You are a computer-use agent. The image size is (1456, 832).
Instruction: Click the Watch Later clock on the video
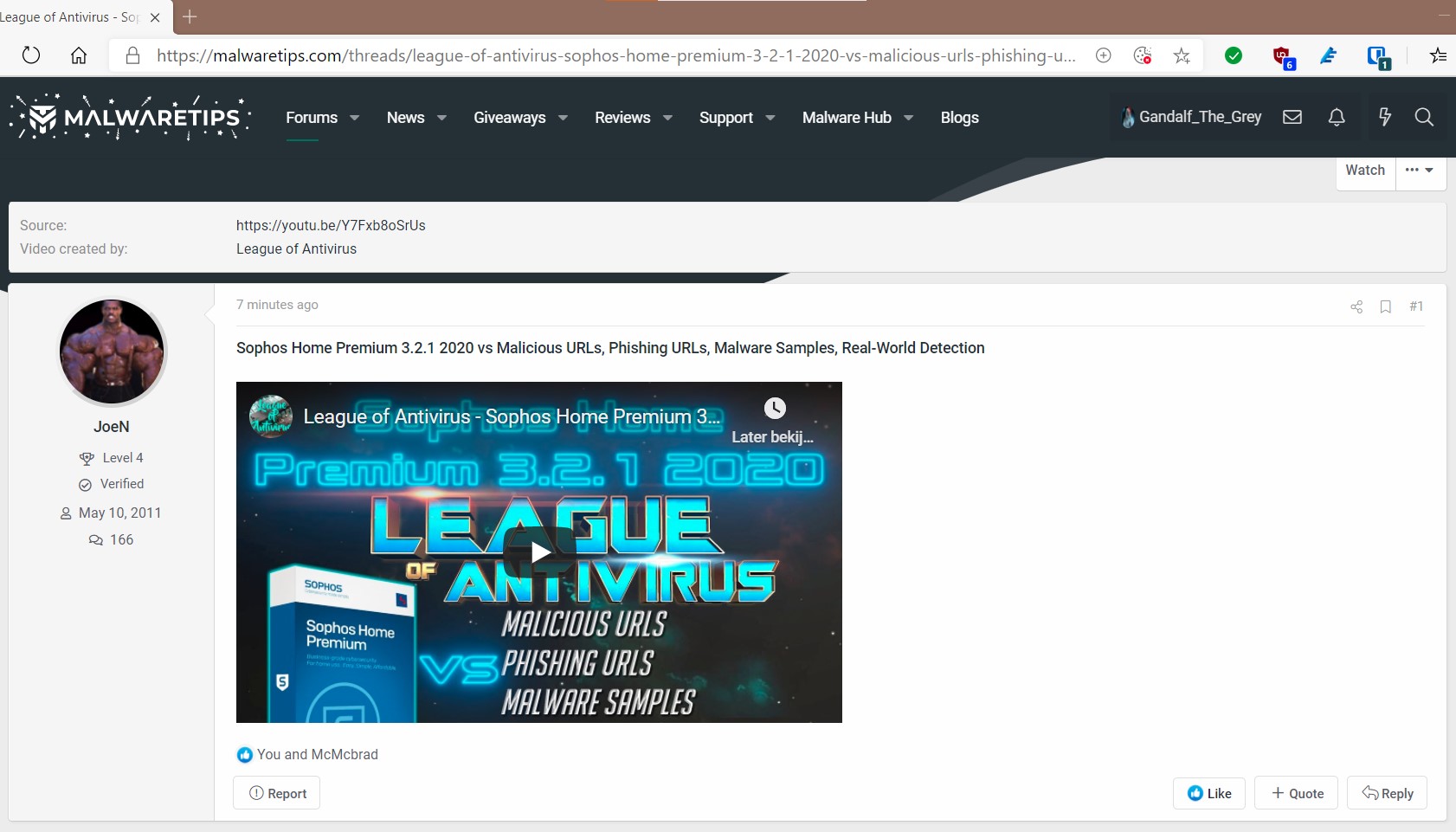point(775,408)
